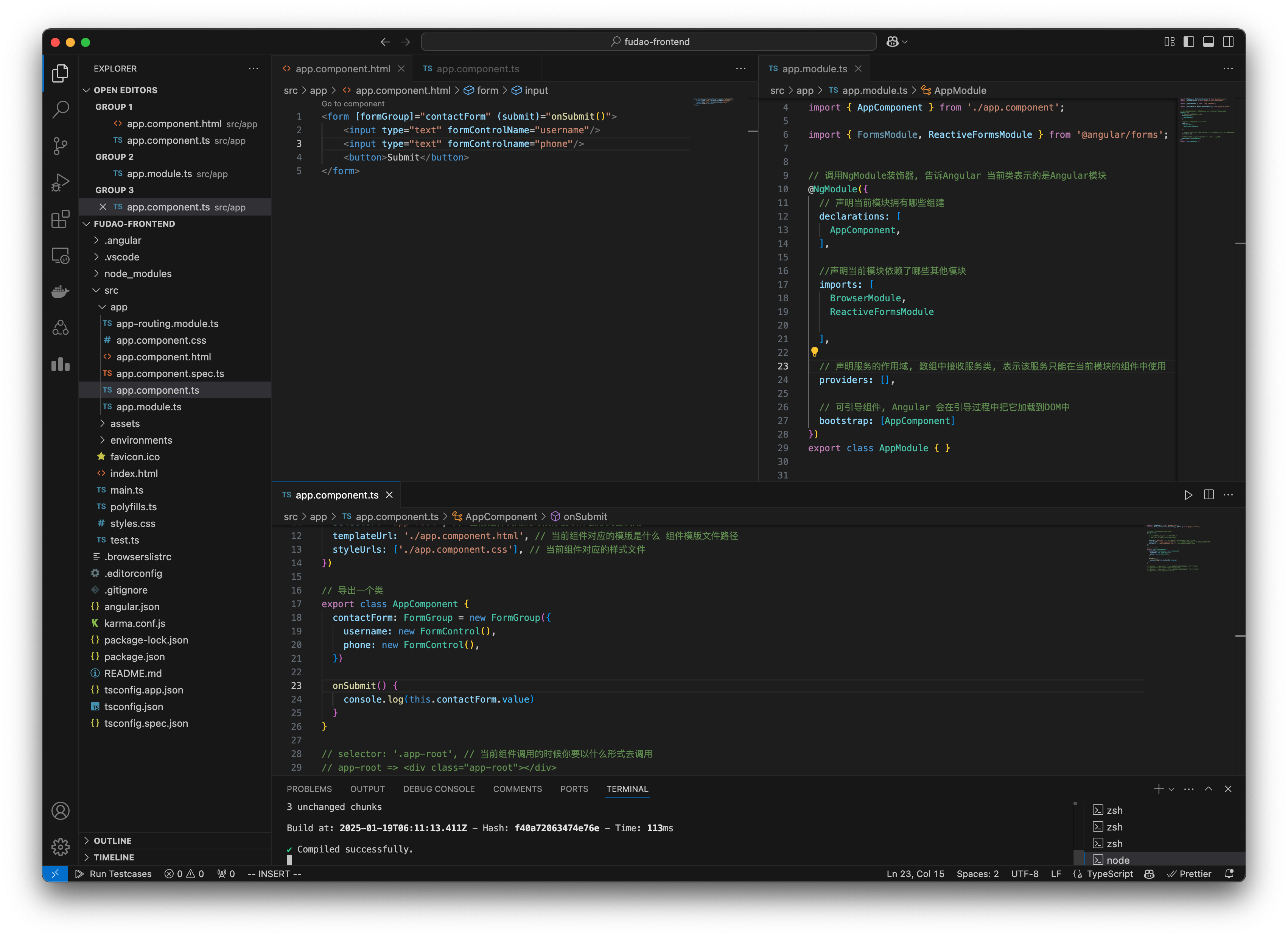This screenshot has height=938, width=1288.
Task: Open the Remote Explorer view
Action: tap(60, 255)
